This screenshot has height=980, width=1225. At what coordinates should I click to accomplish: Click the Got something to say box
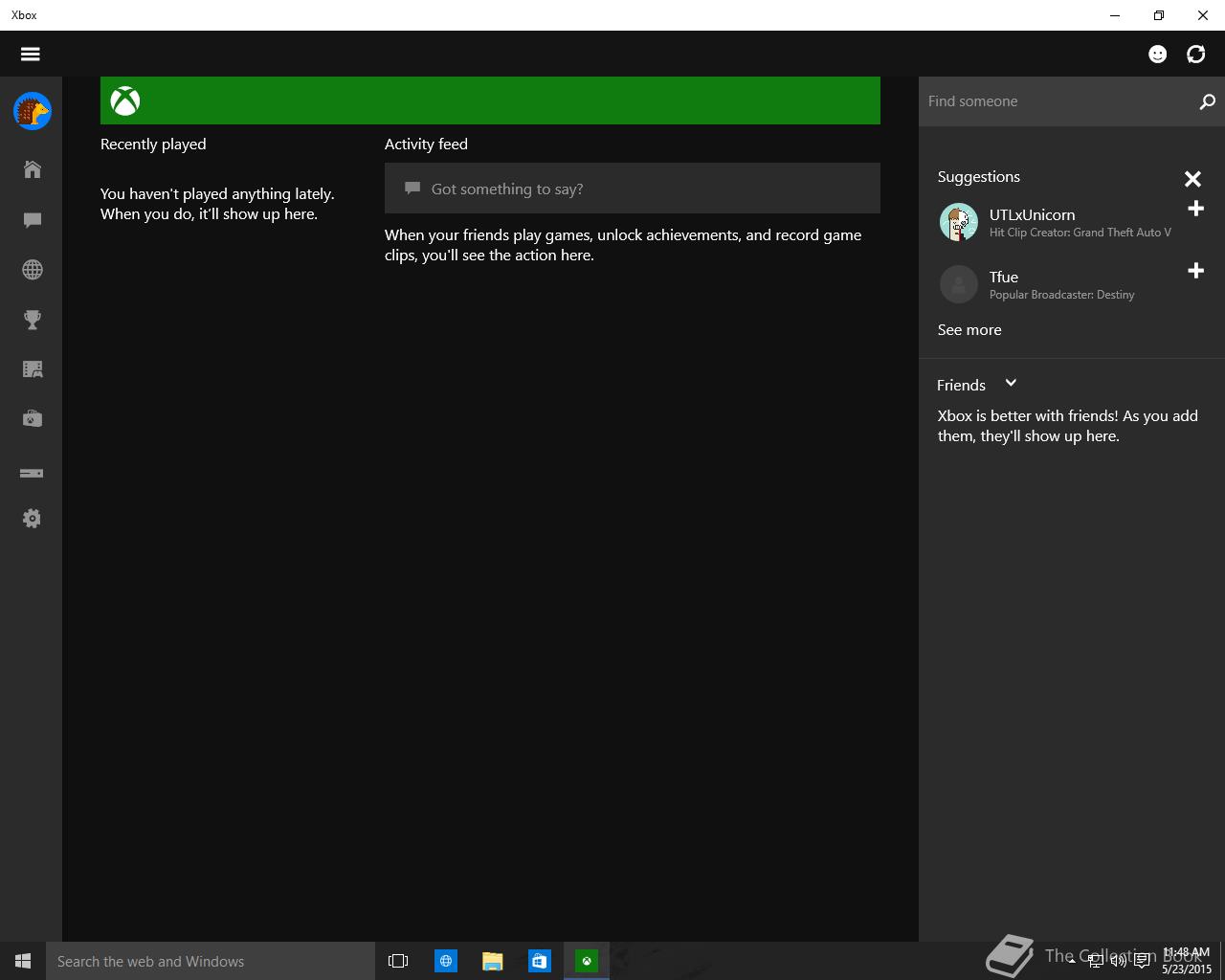(x=633, y=189)
